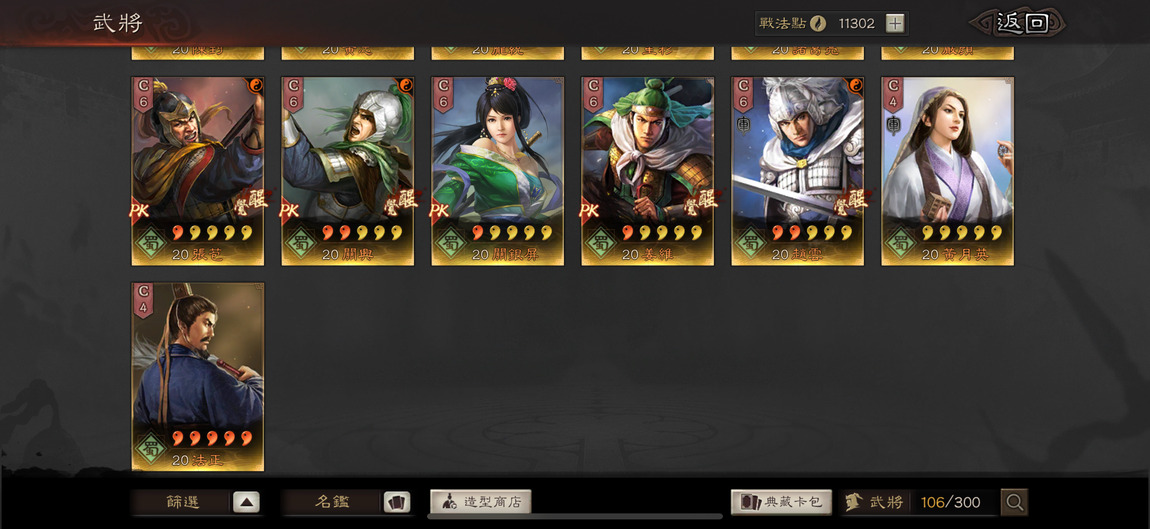Click the 返回 back button

[1021, 23]
